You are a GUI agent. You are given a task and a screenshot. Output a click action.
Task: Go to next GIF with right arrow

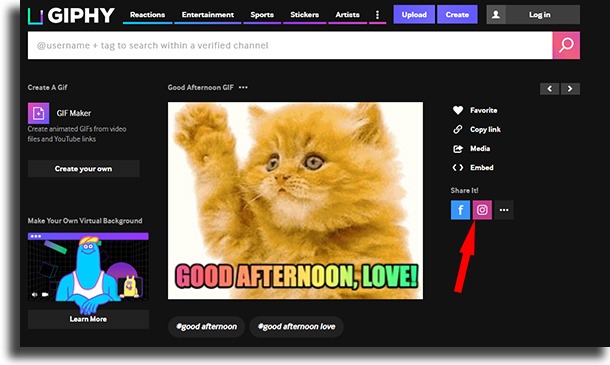[570, 89]
